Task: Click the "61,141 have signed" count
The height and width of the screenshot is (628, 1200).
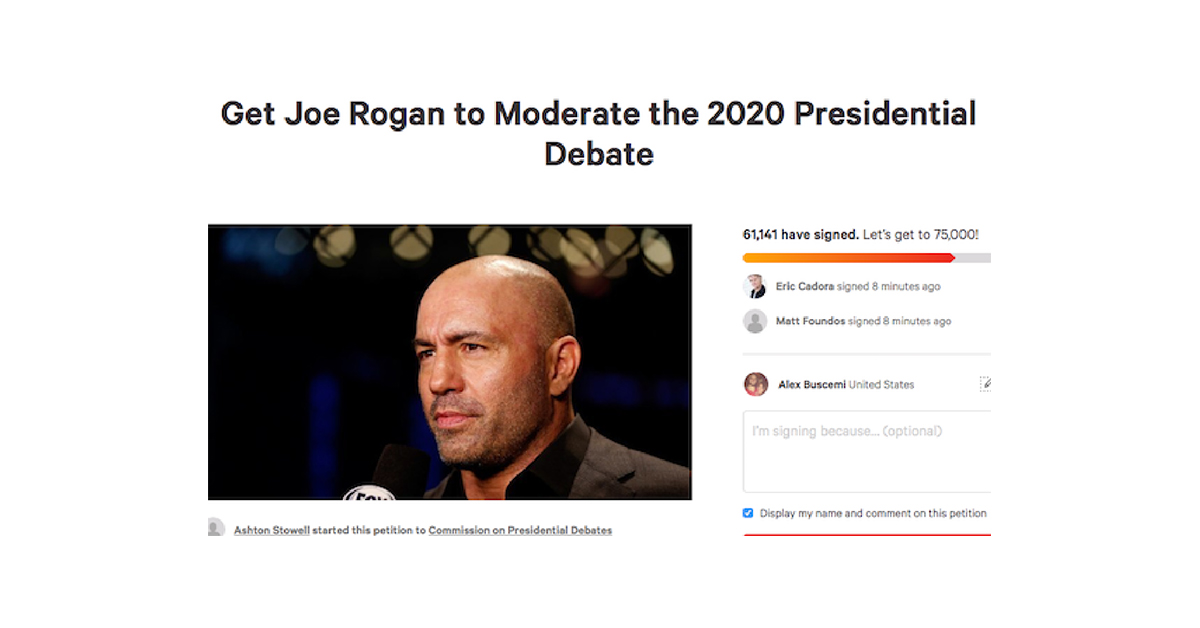Action: click(800, 235)
